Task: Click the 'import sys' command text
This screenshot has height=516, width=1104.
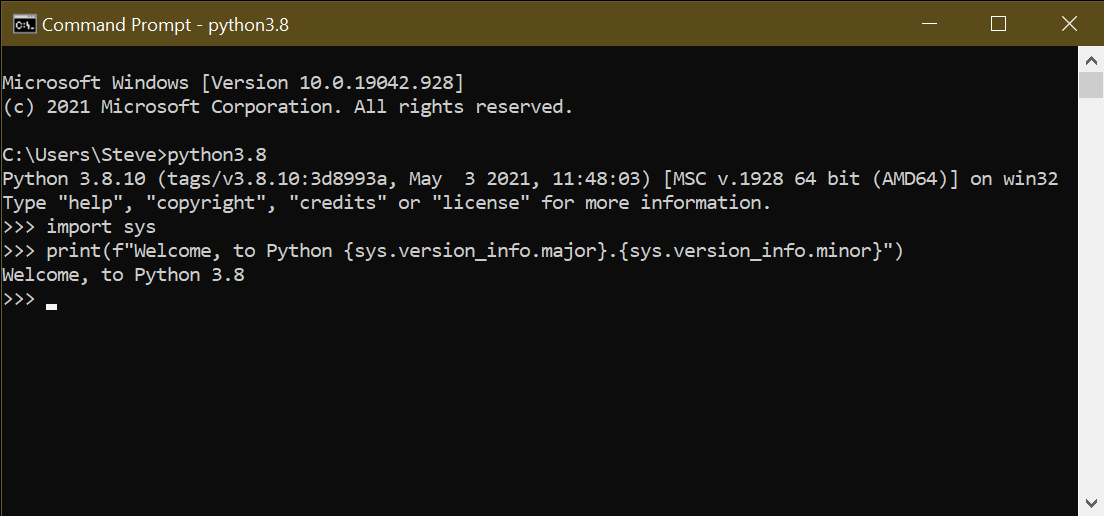Action: [x=100, y=227]
